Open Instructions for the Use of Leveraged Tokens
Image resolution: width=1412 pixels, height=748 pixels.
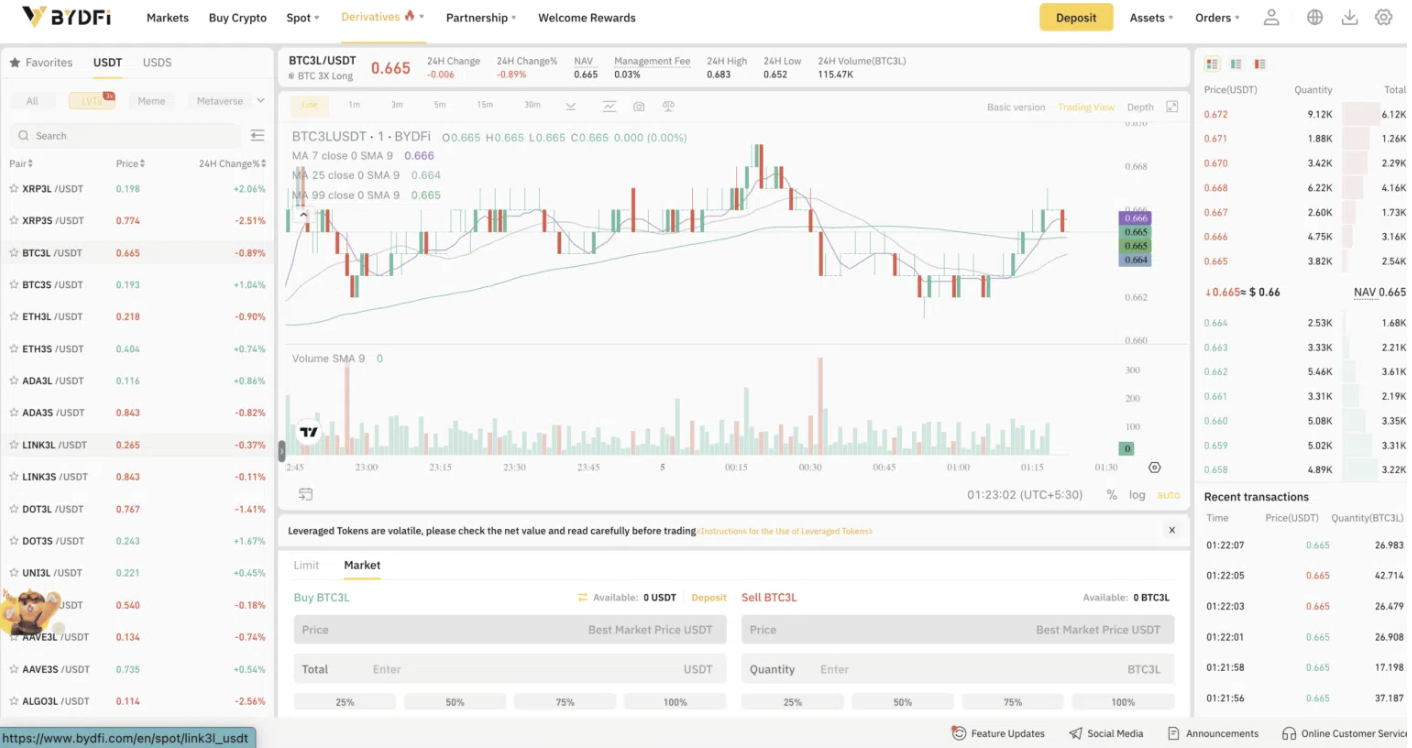(785, 531)
